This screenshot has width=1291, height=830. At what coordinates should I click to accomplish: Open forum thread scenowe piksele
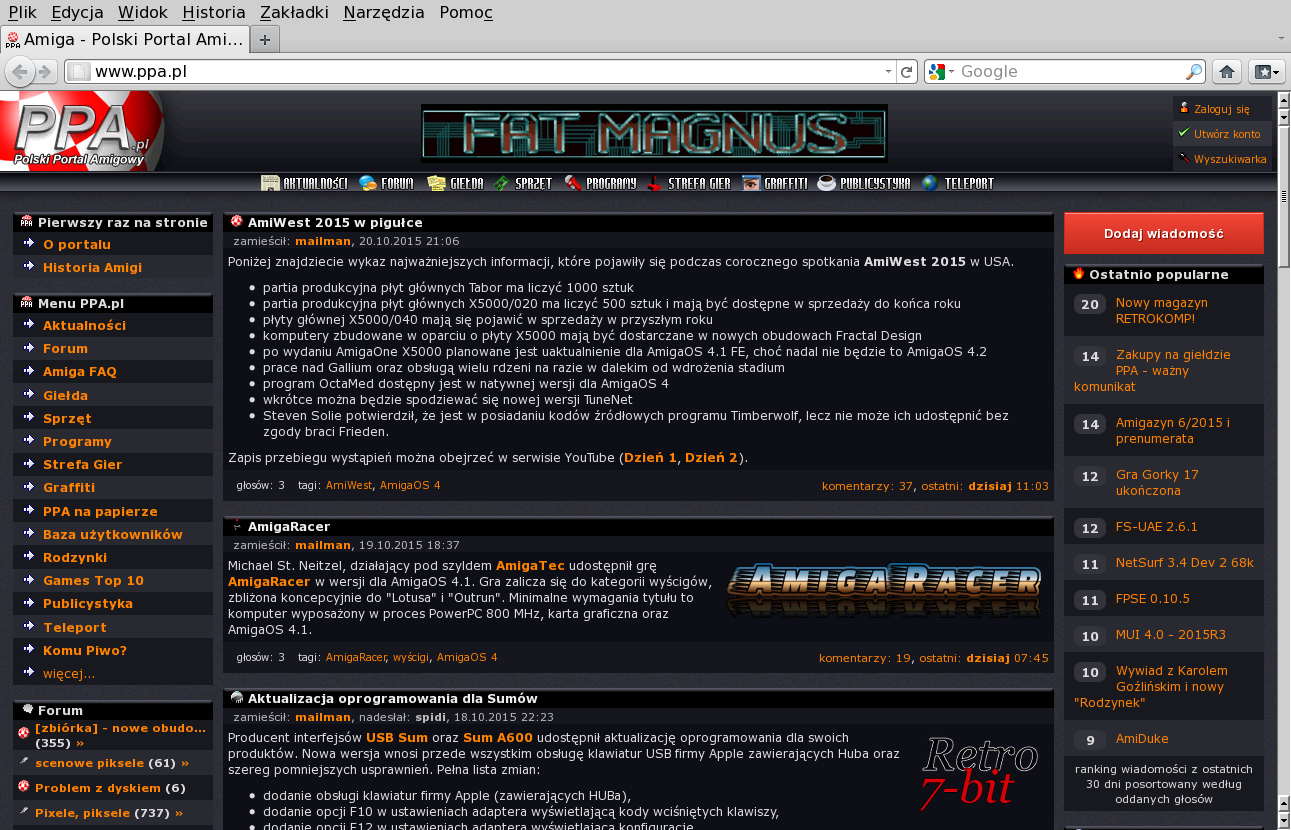click(x=90, y=763)
